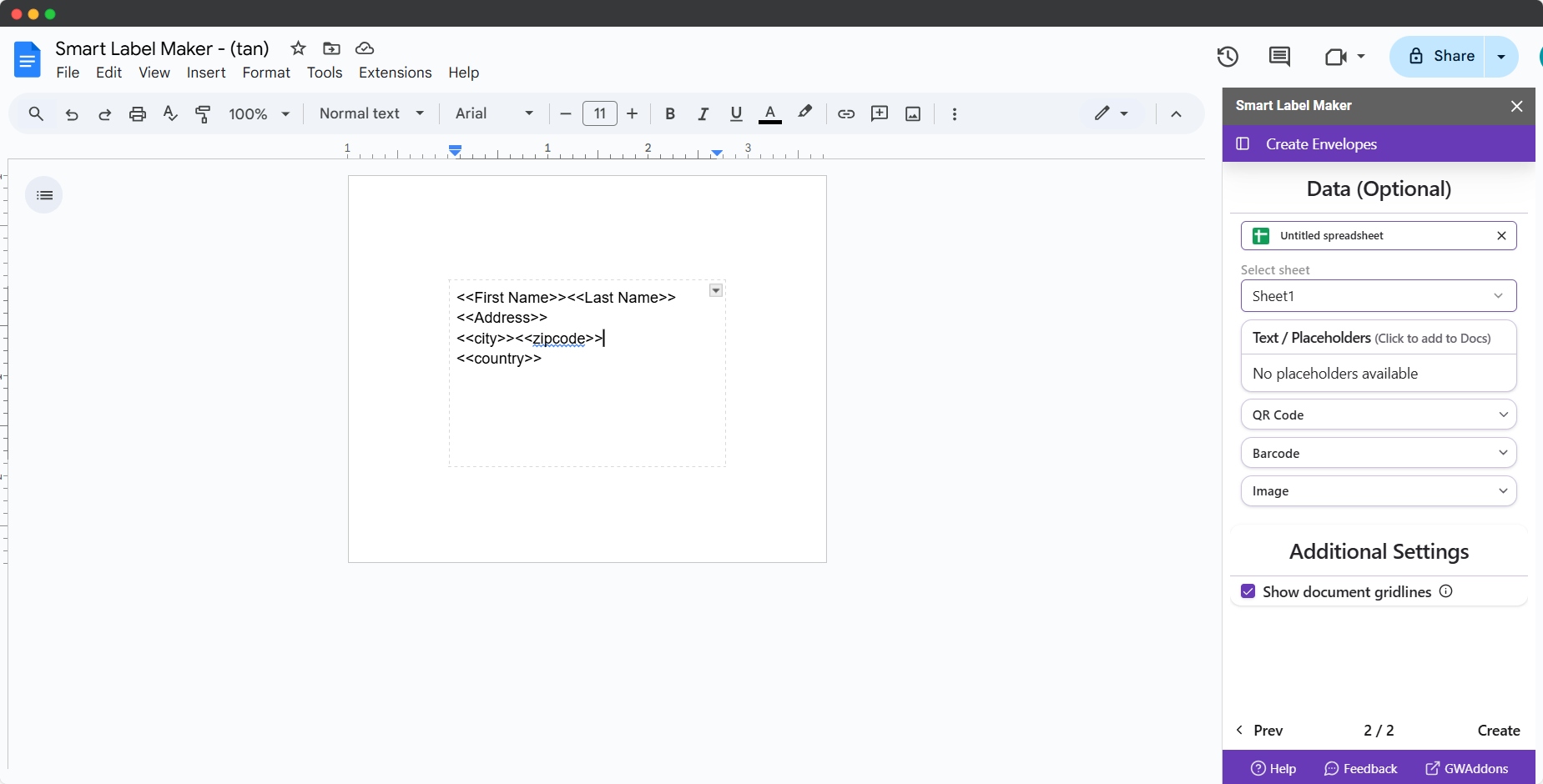Screen dimensions: 1543x784
Task: Start a video call with camera icon
Action: [x=1337, y=57]
